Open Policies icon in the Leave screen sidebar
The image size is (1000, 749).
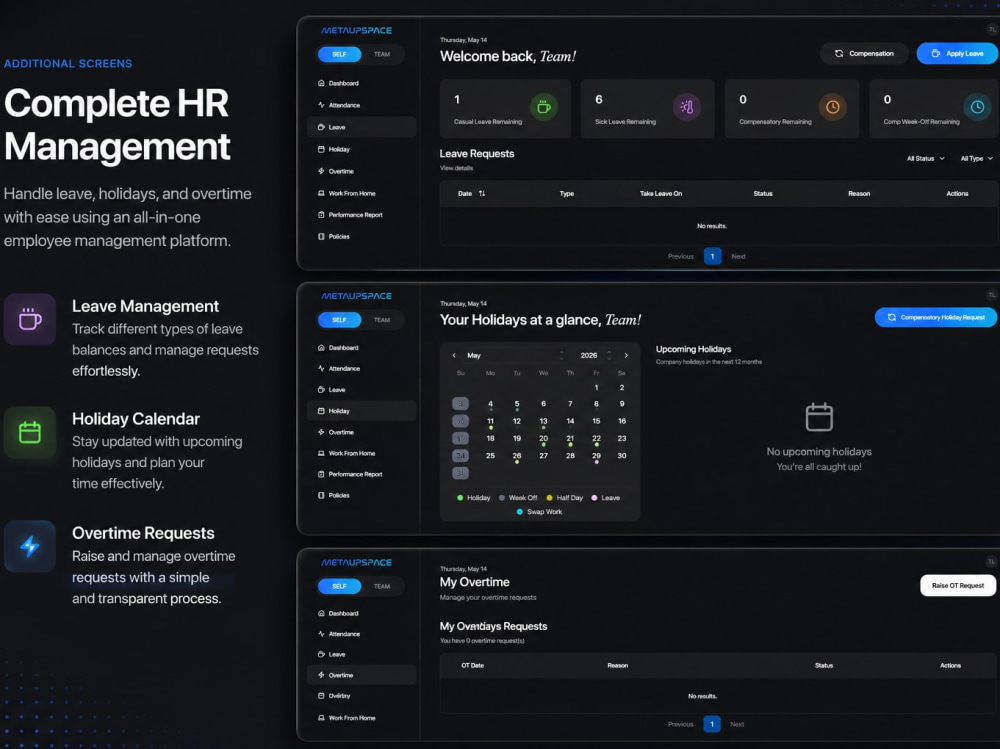(x=321, y=236)
